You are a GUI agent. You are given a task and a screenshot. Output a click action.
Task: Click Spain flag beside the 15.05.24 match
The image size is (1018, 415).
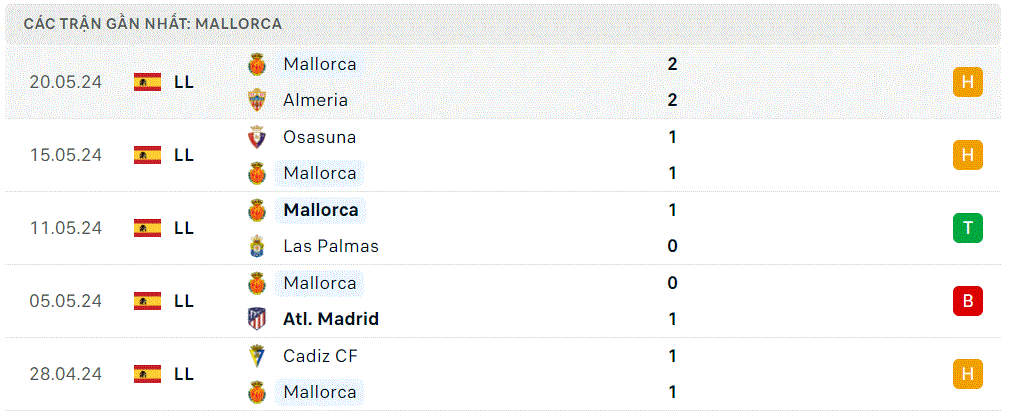click(147, 155)
